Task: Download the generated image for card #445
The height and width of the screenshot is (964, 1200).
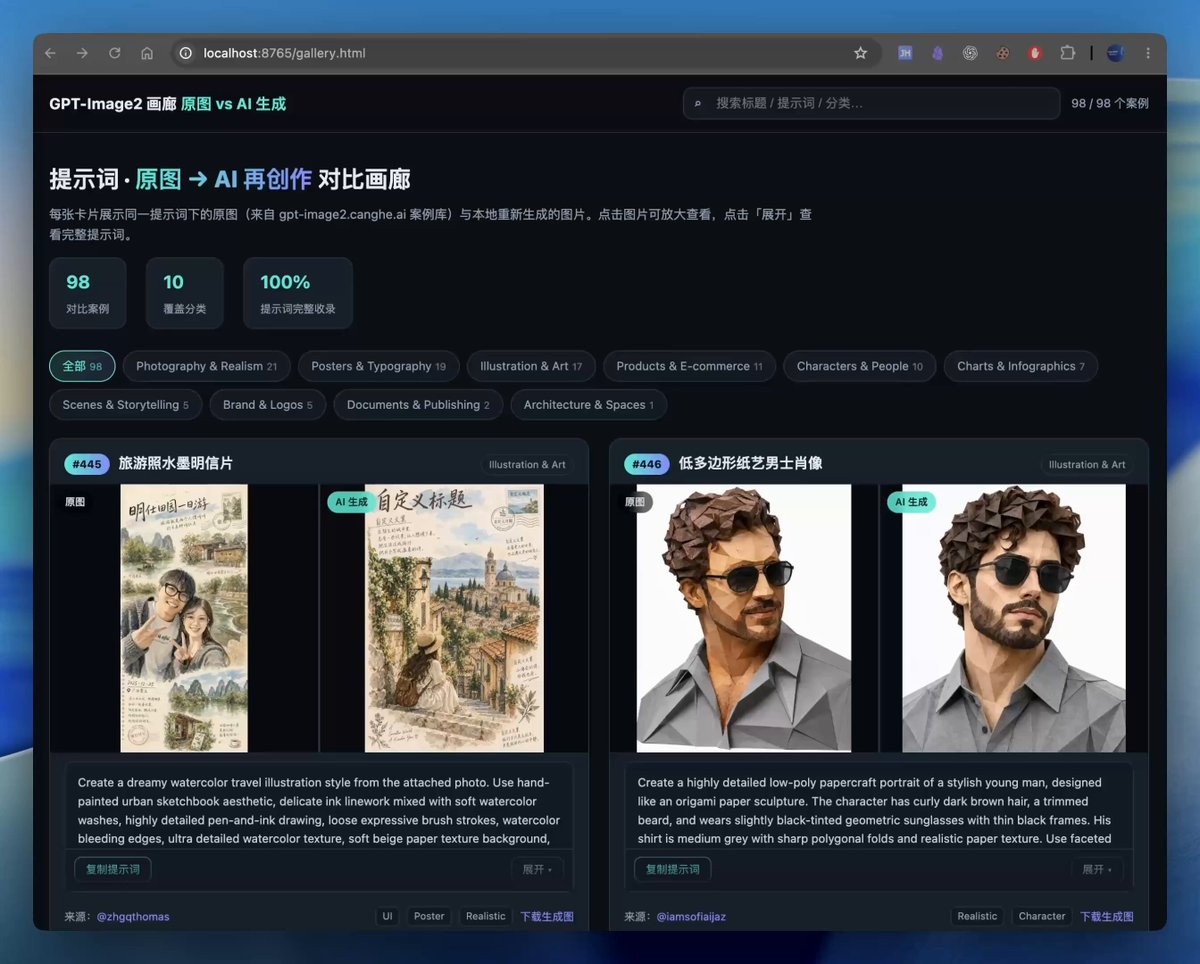Action: [x=547, y=916]
